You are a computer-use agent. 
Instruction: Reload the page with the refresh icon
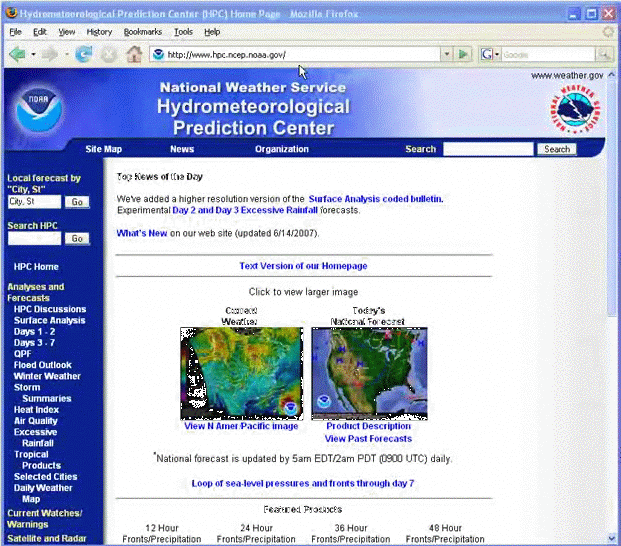(84, 54)
